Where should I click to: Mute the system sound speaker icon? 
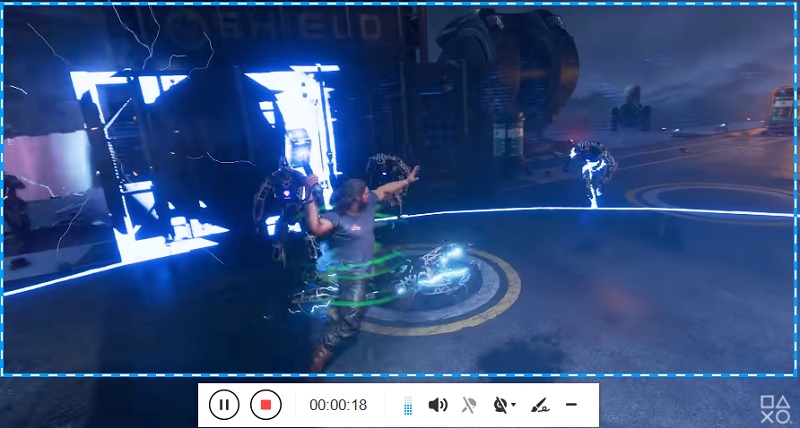point(438,405)
